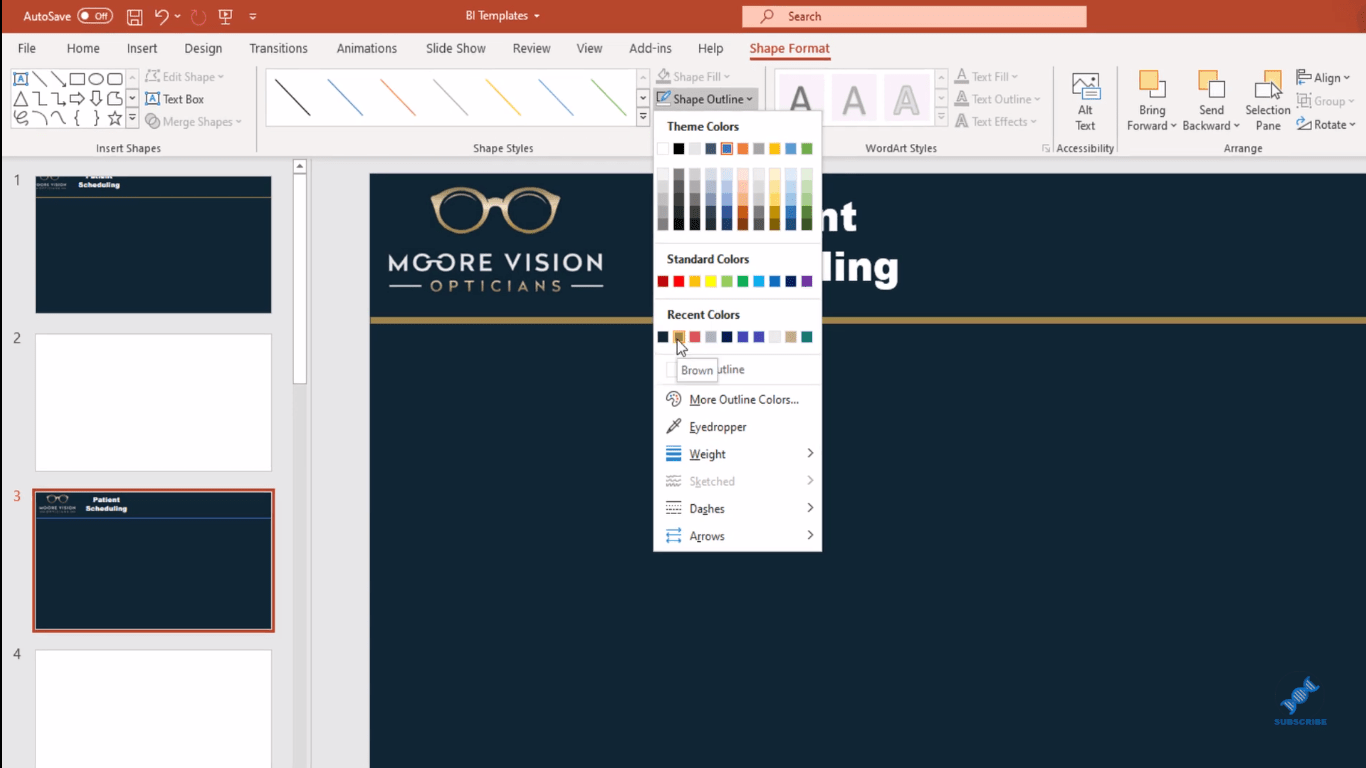Open the File tab
This screenshot has width=1366, height=768.
click(27, 48)
